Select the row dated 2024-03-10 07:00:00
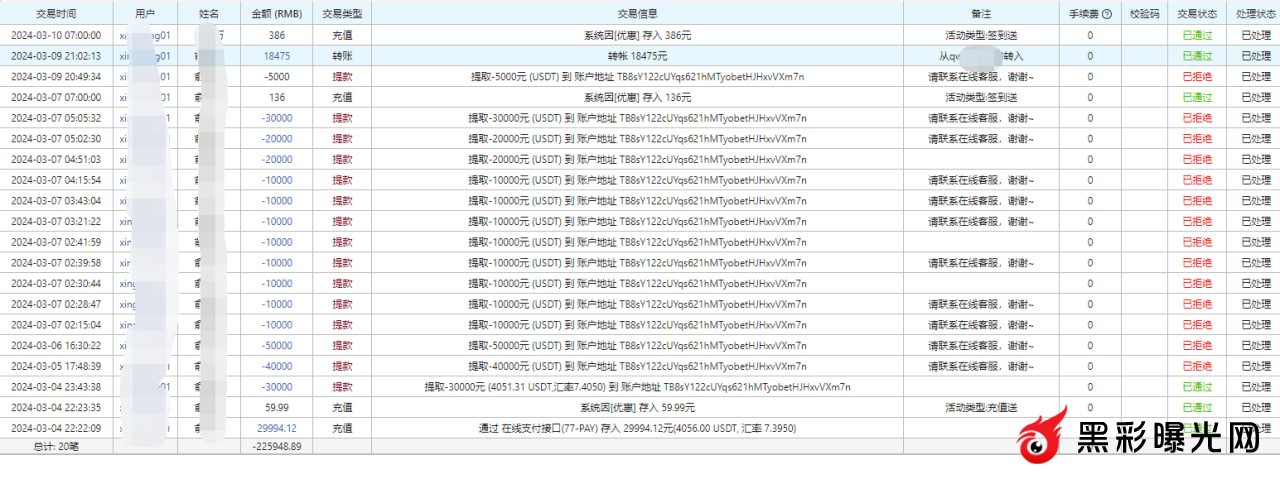This screenshot has width=1280, height=479. point(56,35)
